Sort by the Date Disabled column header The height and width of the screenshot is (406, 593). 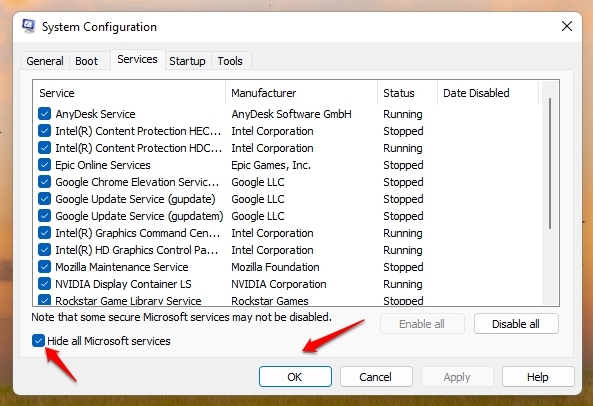coord(488,93)
